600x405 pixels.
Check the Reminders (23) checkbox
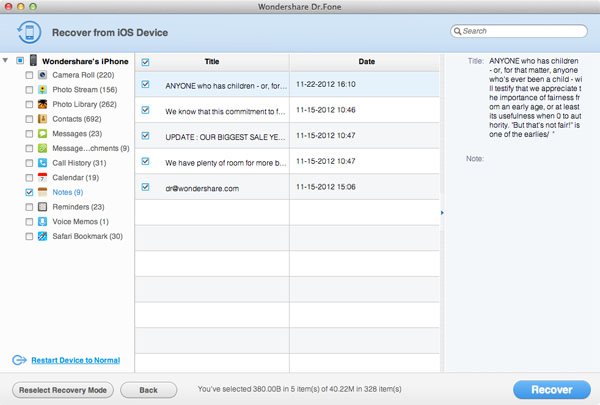tap(29, 207)
